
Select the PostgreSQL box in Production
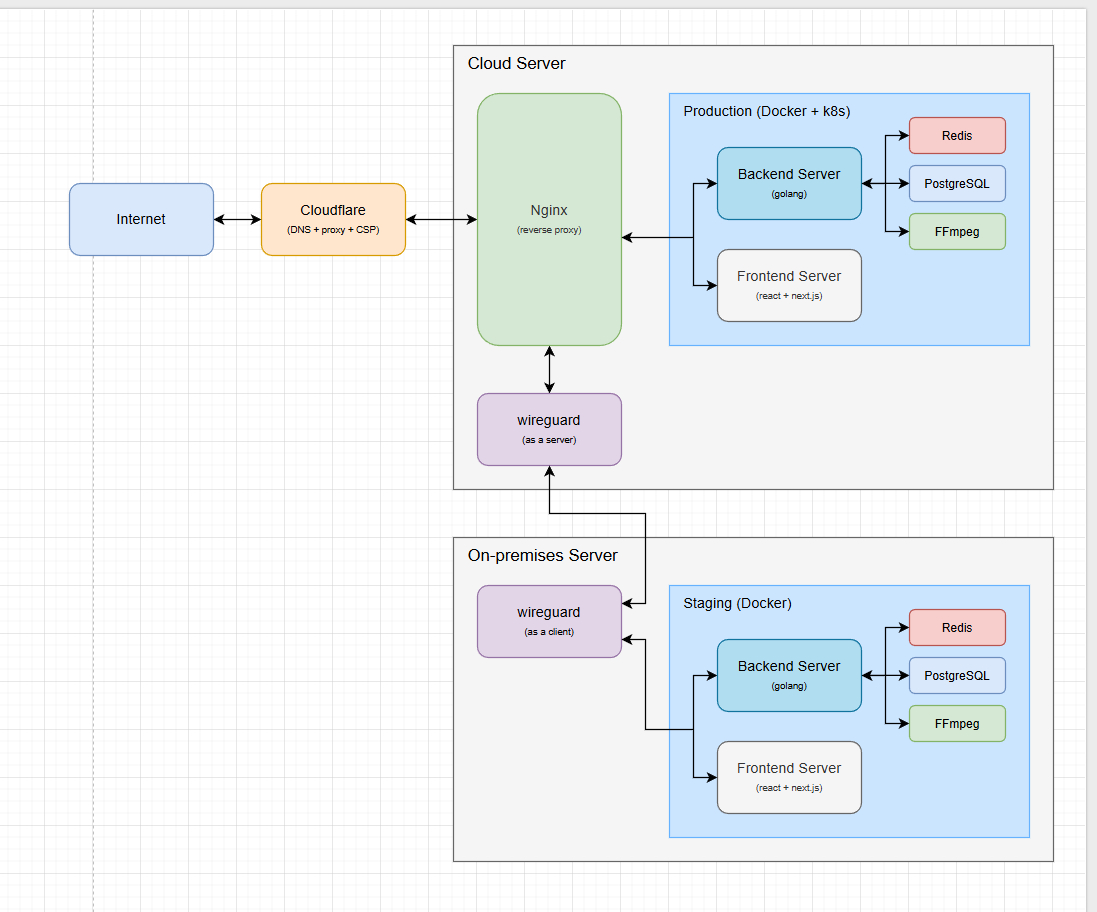click(956, 184)
